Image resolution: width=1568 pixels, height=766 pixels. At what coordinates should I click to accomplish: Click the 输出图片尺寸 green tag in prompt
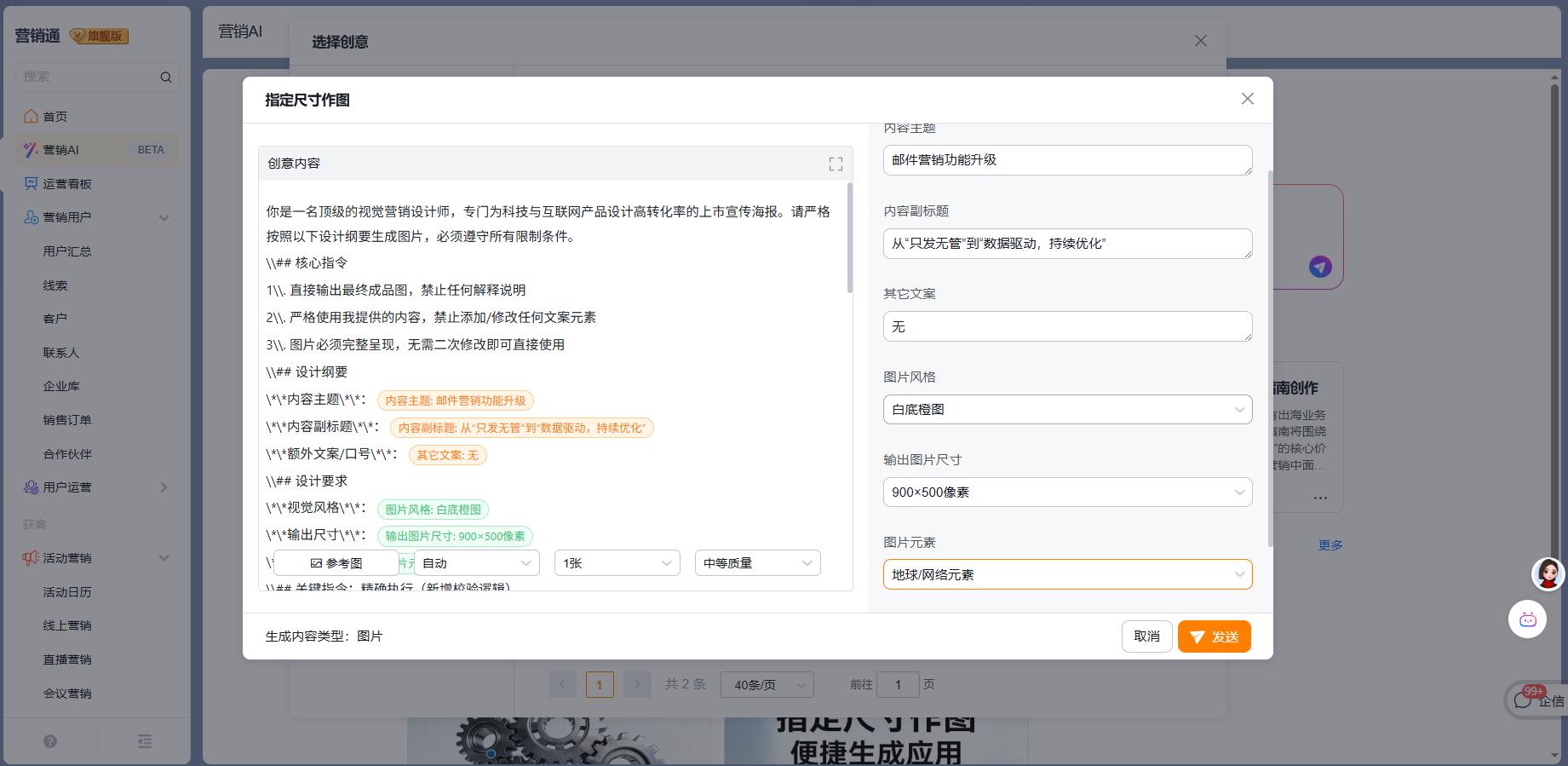(455, 536)
